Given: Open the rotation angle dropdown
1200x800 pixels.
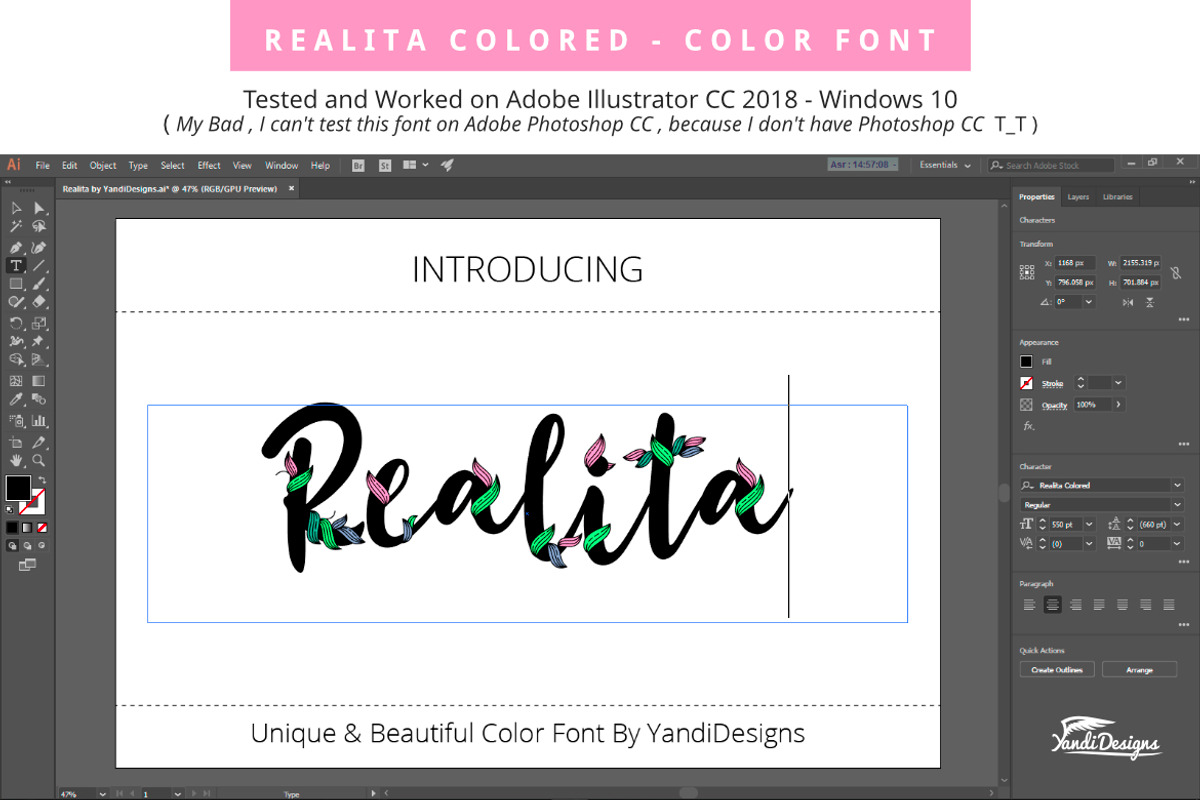Looking at the screenshot, I should click(x=1088, y=301).
